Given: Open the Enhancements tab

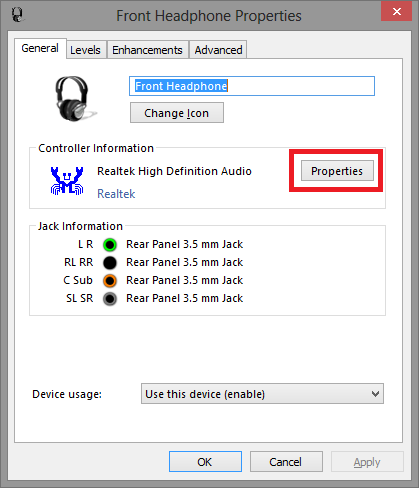Looking at the screenshot, I should pyautogui.click(x=147, y=50).
